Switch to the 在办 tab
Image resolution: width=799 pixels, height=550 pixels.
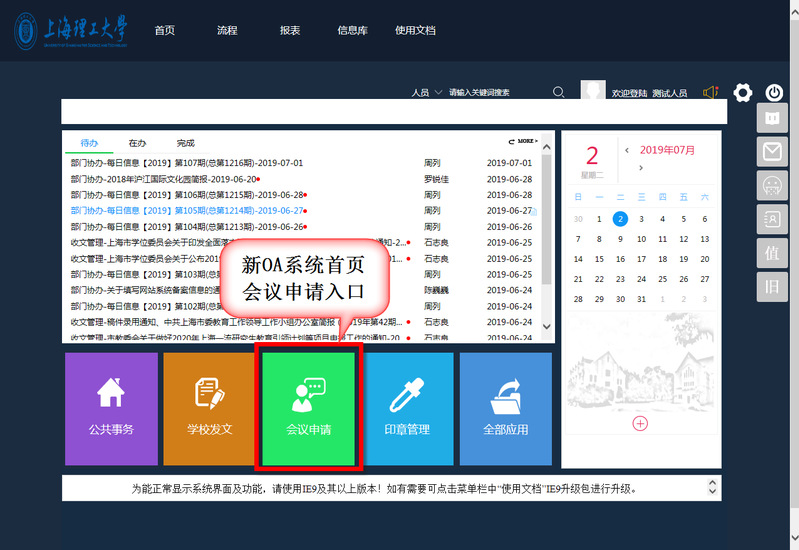click(137, 143)
